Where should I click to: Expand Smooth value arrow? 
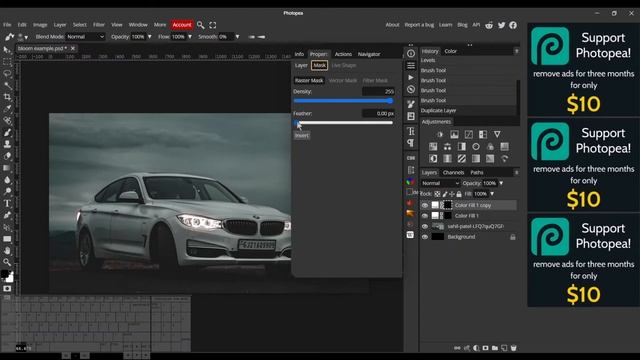click(237, 37)
